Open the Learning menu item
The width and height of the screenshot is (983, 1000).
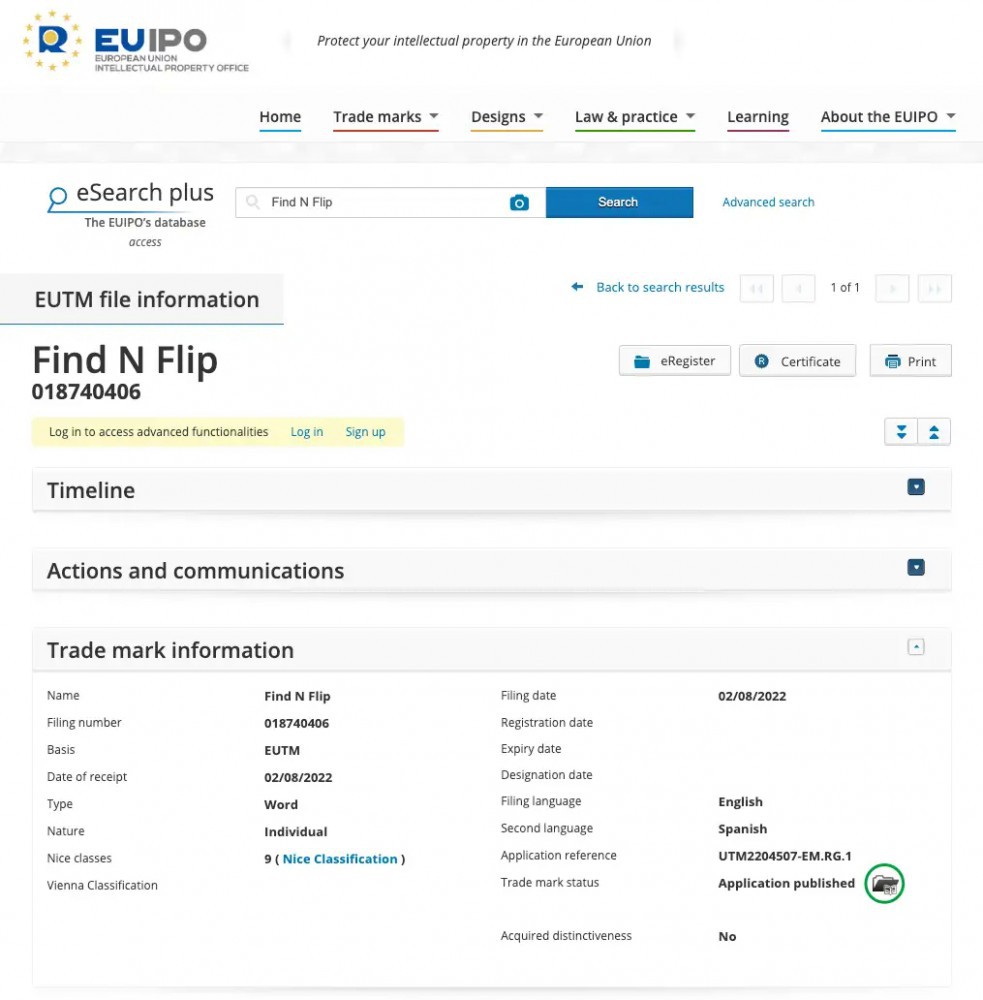758,117
